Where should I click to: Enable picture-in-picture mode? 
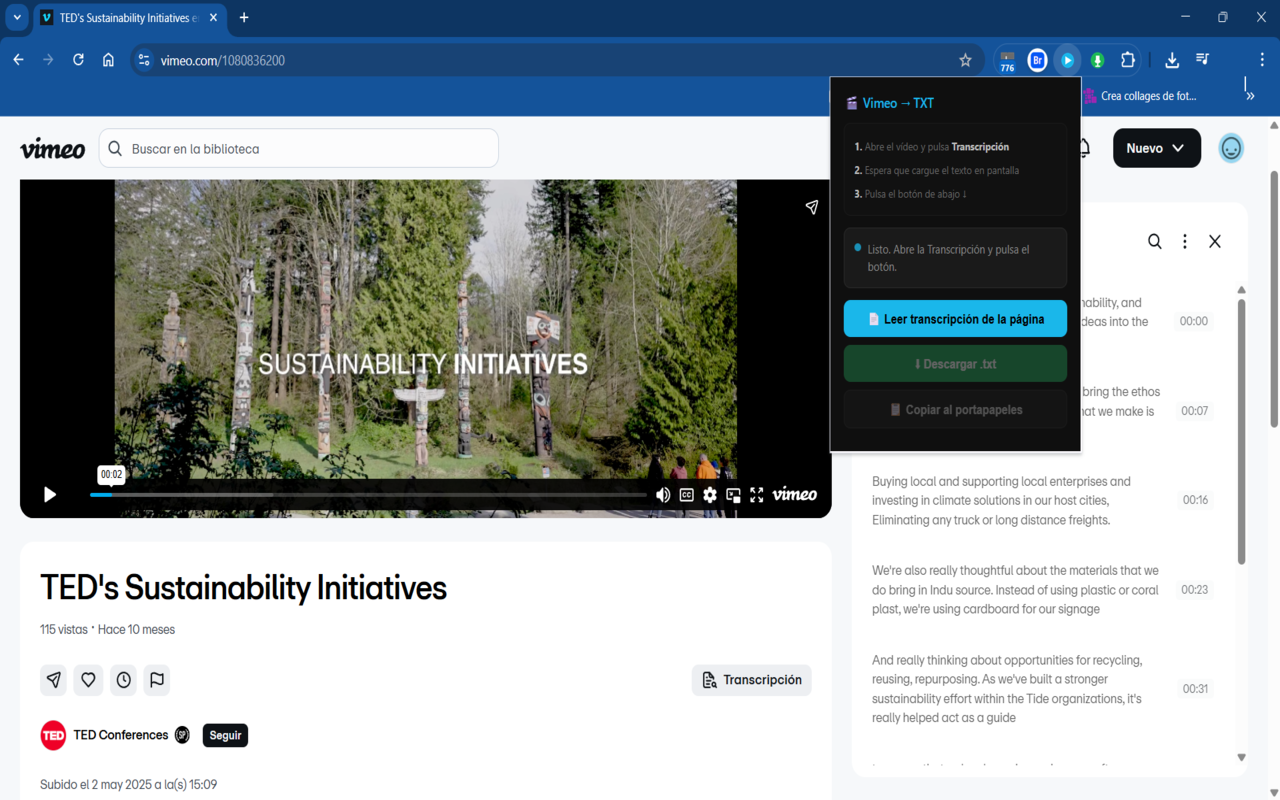tap(733, 494)
